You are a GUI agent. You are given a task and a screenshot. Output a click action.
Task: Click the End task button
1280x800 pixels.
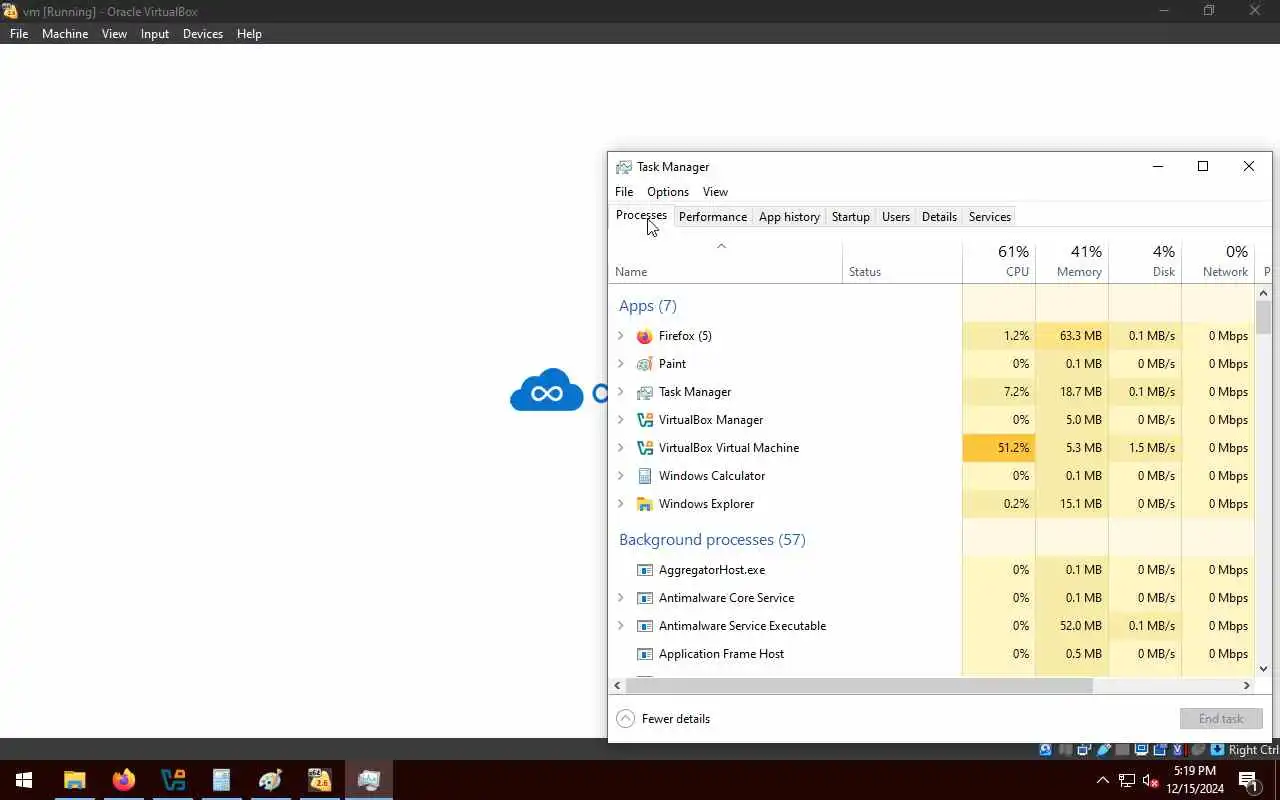(x=1221, y=719)
